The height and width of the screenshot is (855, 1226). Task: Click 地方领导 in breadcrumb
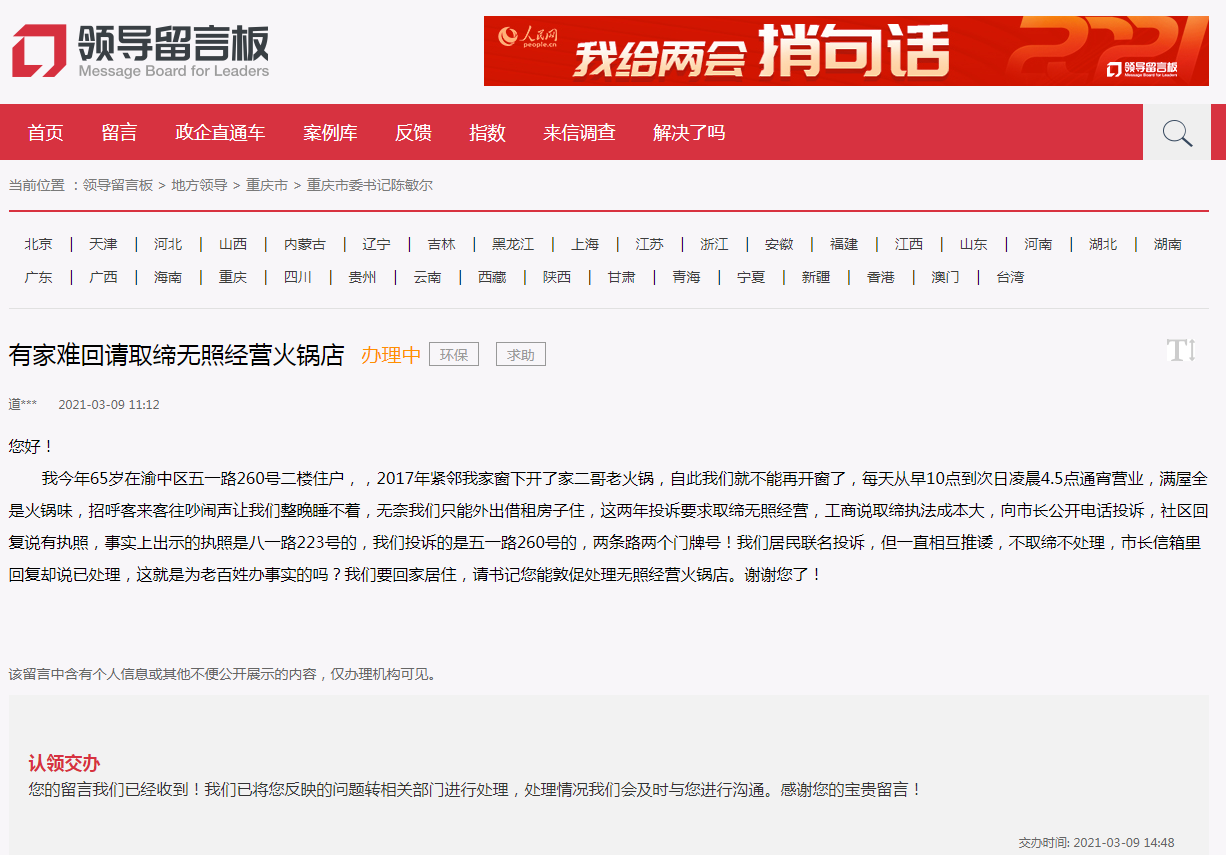coord(199,185)
